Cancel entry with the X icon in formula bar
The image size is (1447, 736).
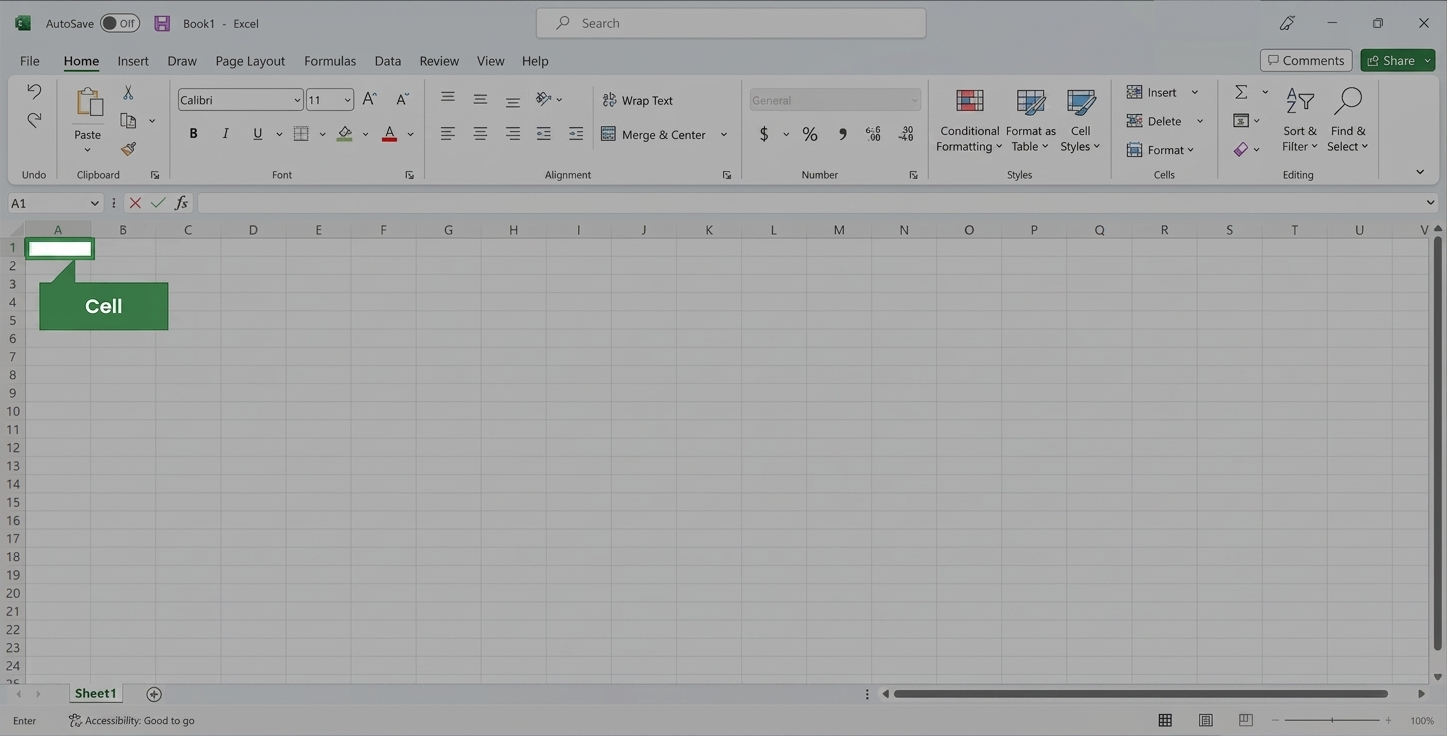135,203
